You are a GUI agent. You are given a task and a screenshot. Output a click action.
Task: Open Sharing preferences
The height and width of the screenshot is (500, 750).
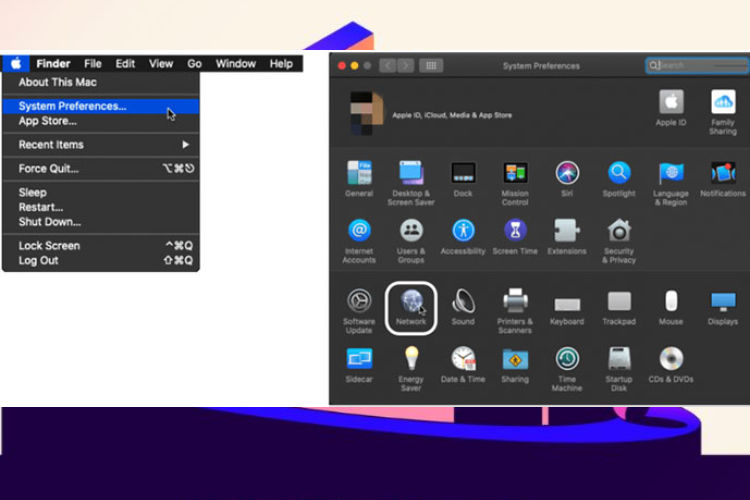click(515, 365)
